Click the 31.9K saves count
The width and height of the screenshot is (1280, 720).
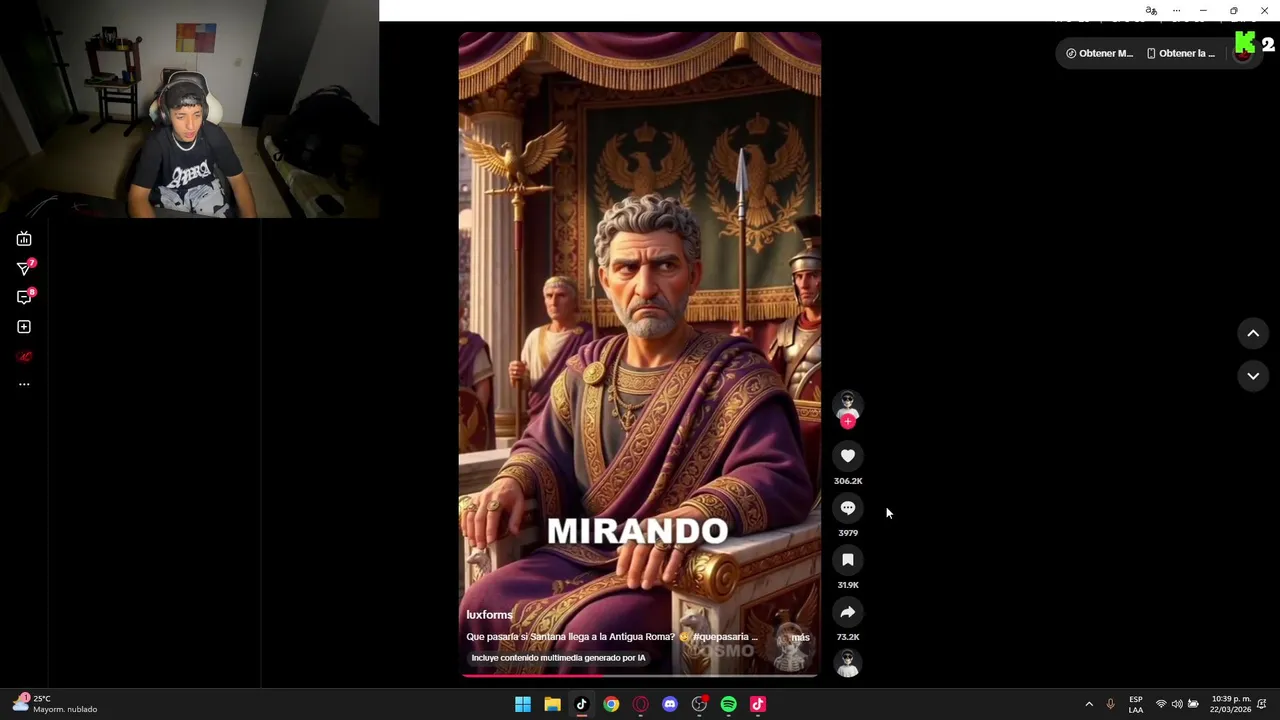point(848,585)
